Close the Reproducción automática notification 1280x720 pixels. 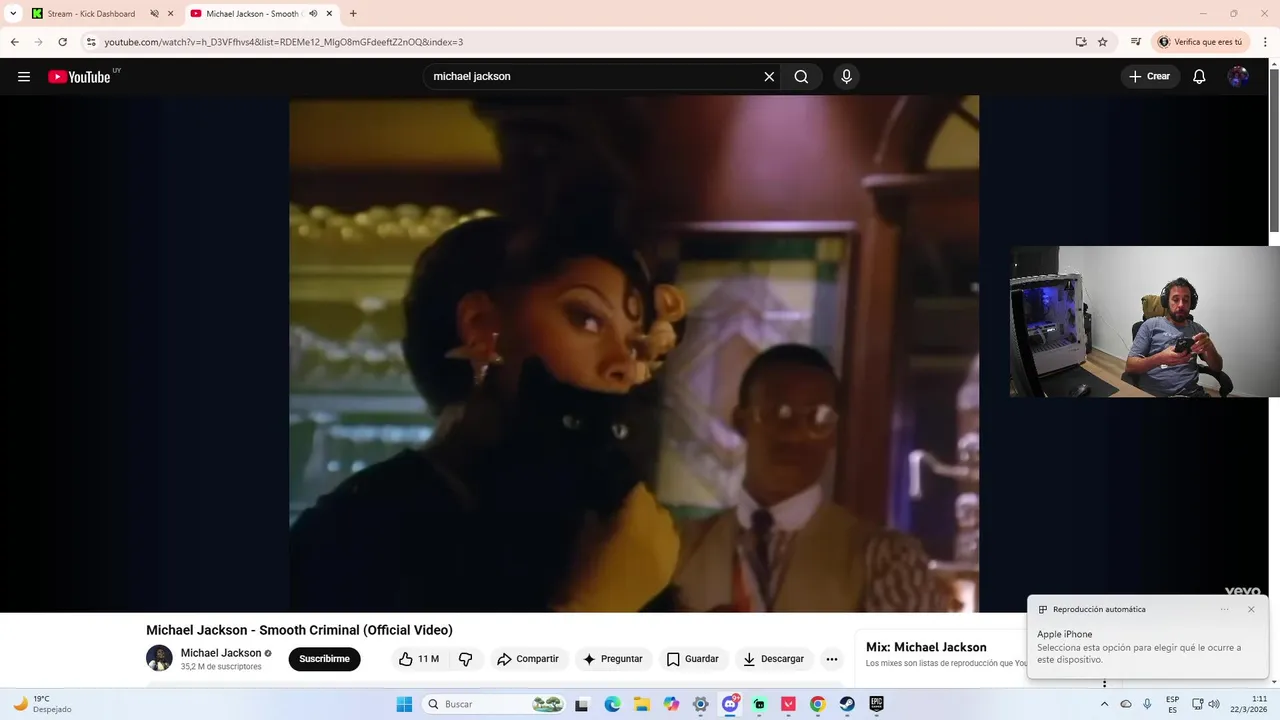tap(1251, 609)
